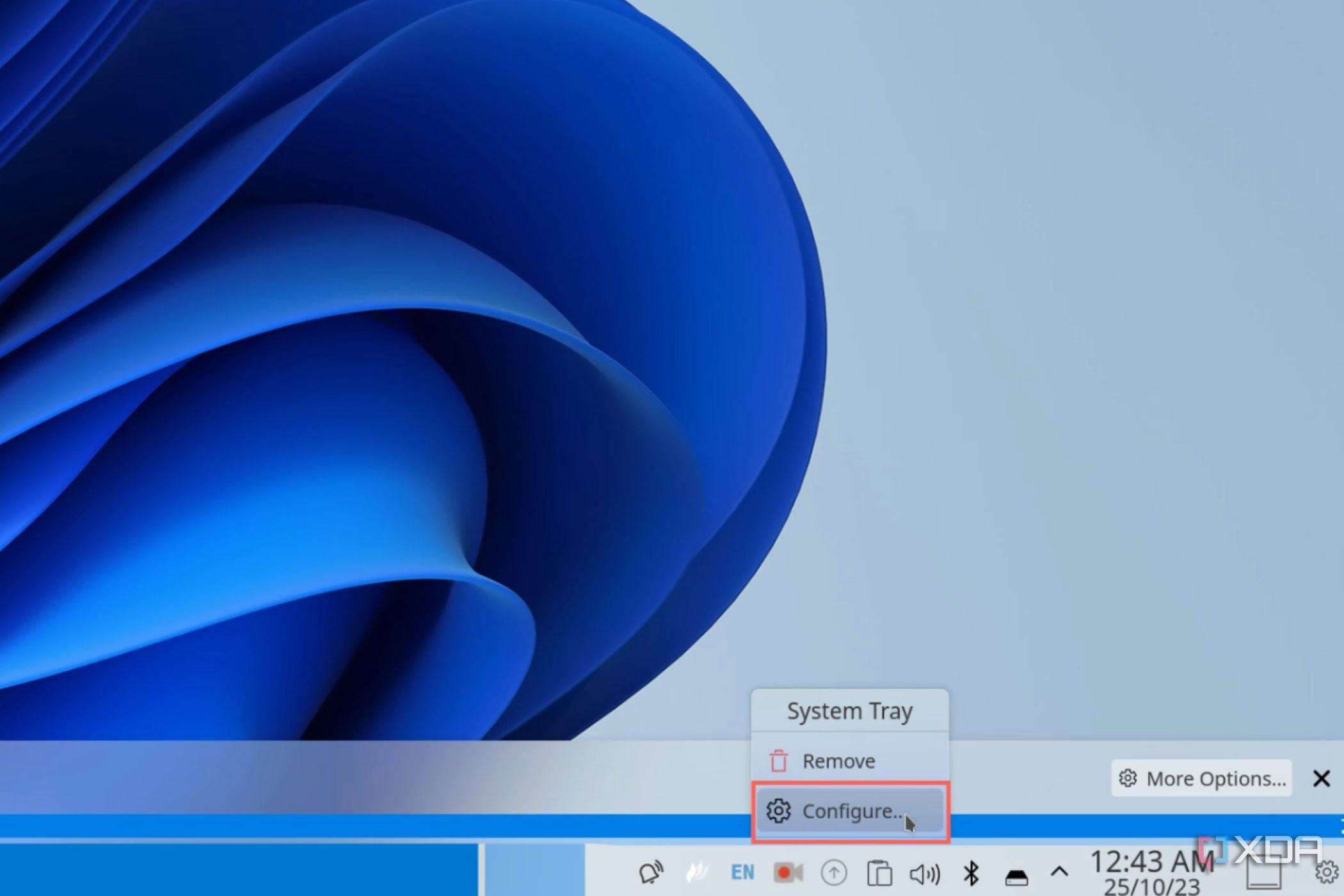1344x896 pixels.
Task: Click the panel gear icon at taskbar end
Action: tap(1327, 872)
